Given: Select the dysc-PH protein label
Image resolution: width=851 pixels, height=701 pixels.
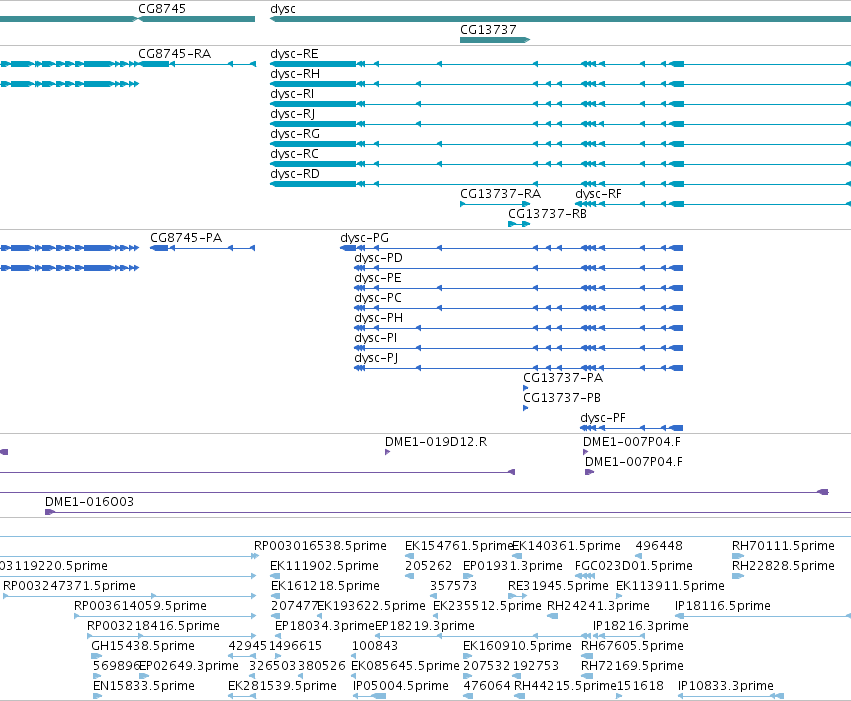Looking at the screenshot, I should point(378,318).
